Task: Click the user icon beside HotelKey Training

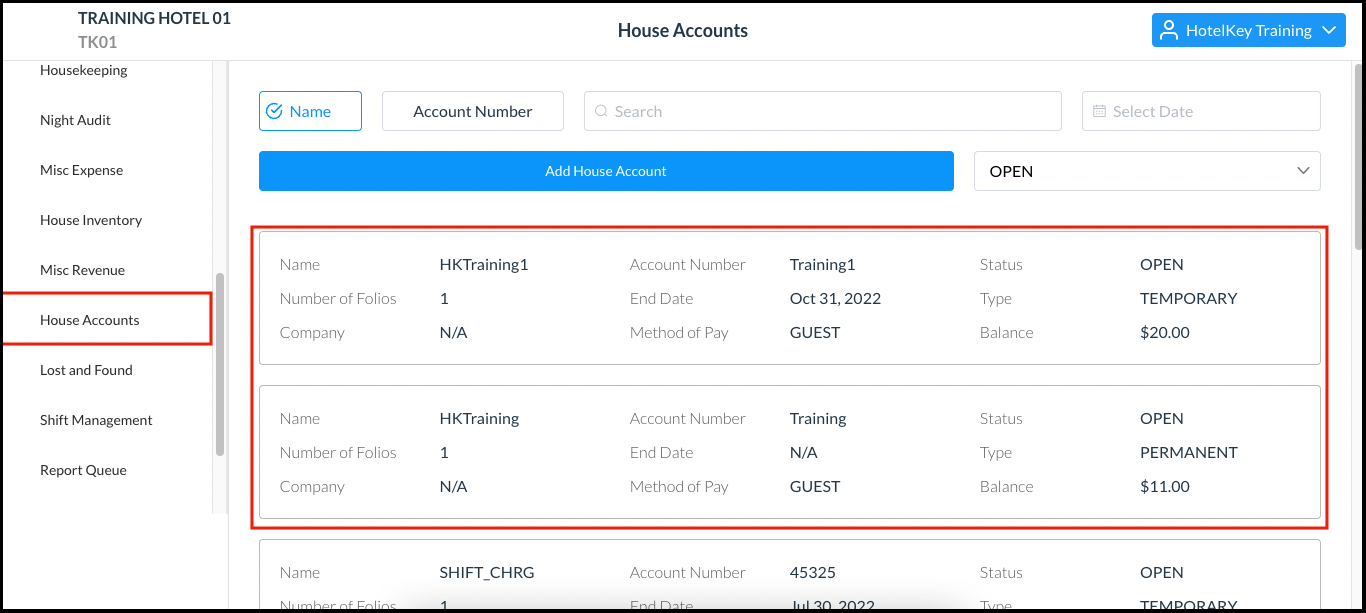Action: point(1168,30)
